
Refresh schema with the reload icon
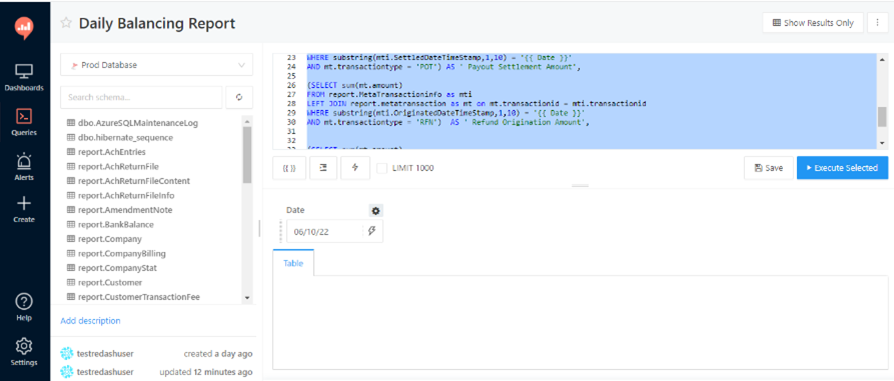(239, 98)
